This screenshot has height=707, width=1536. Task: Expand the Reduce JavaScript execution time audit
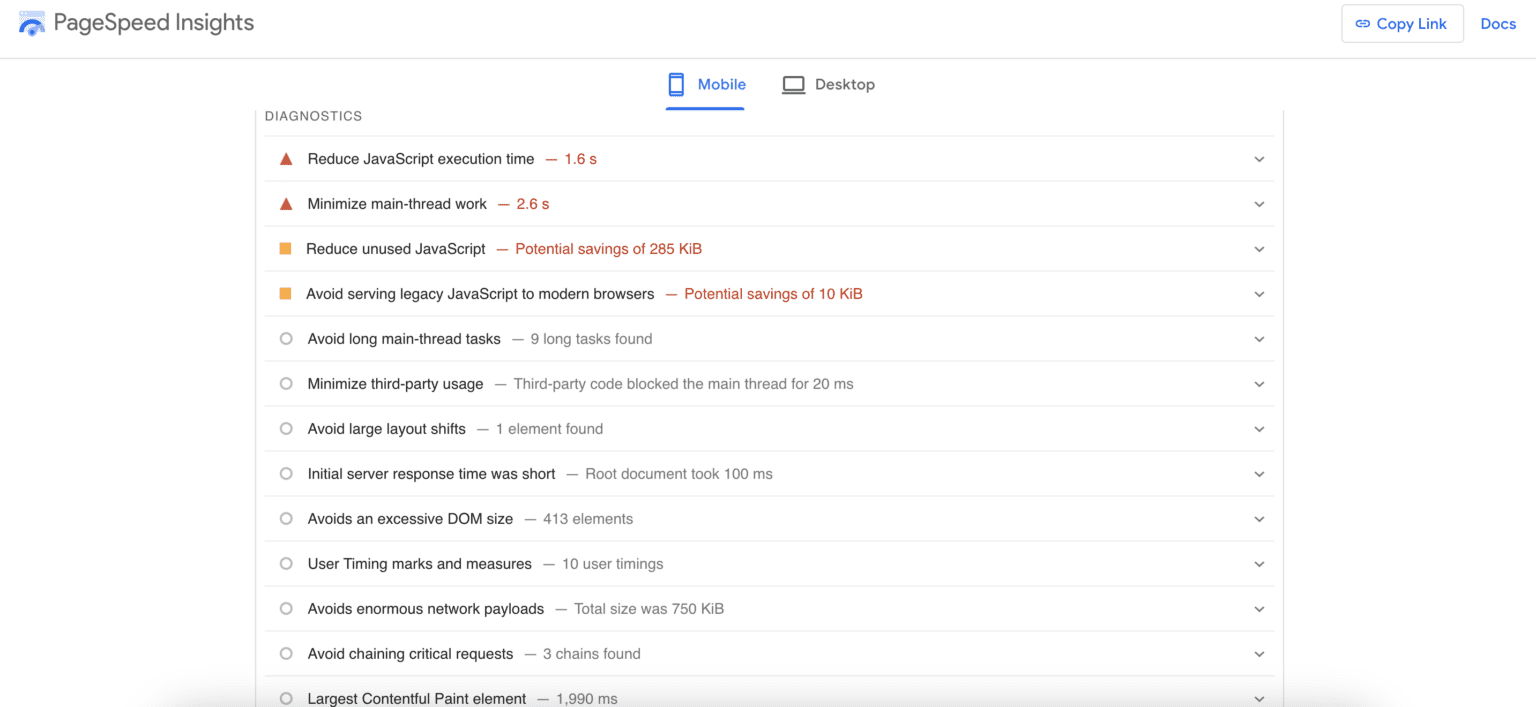[x=1259, y=158]
